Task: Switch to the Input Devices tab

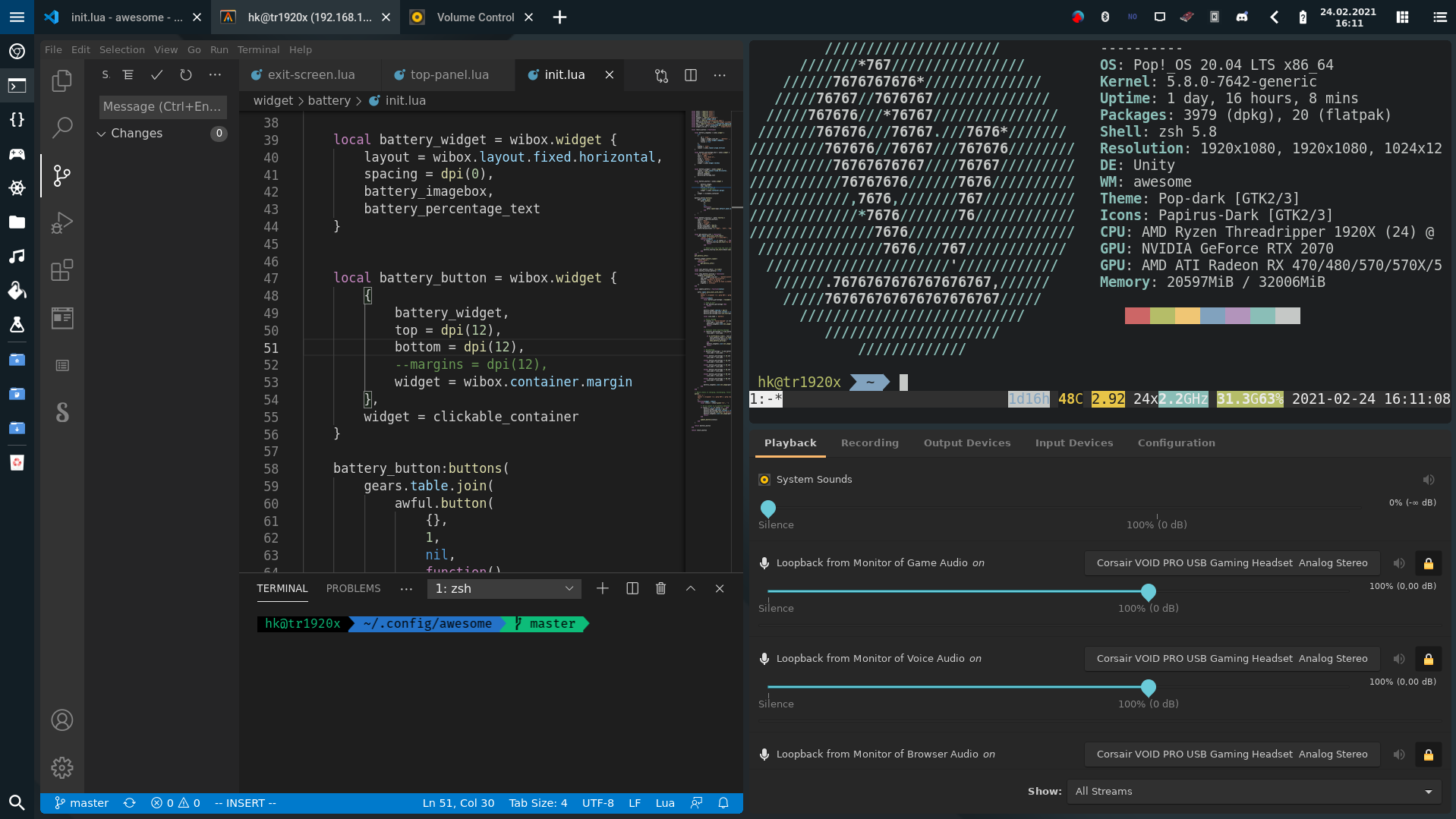Action: click(x=1074, y=443)
